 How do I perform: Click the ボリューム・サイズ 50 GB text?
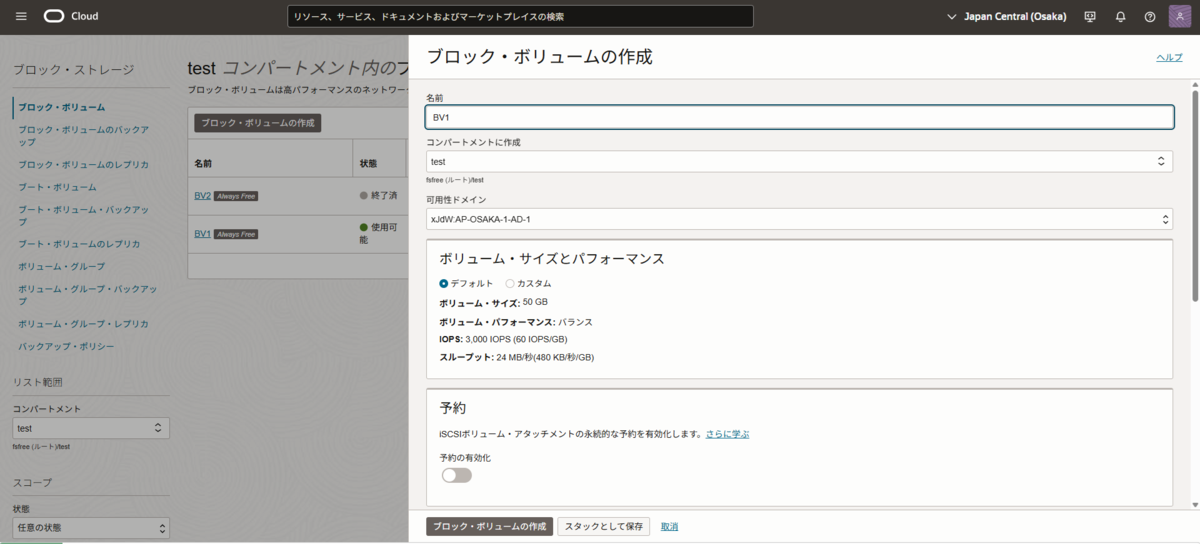point(493,302)
